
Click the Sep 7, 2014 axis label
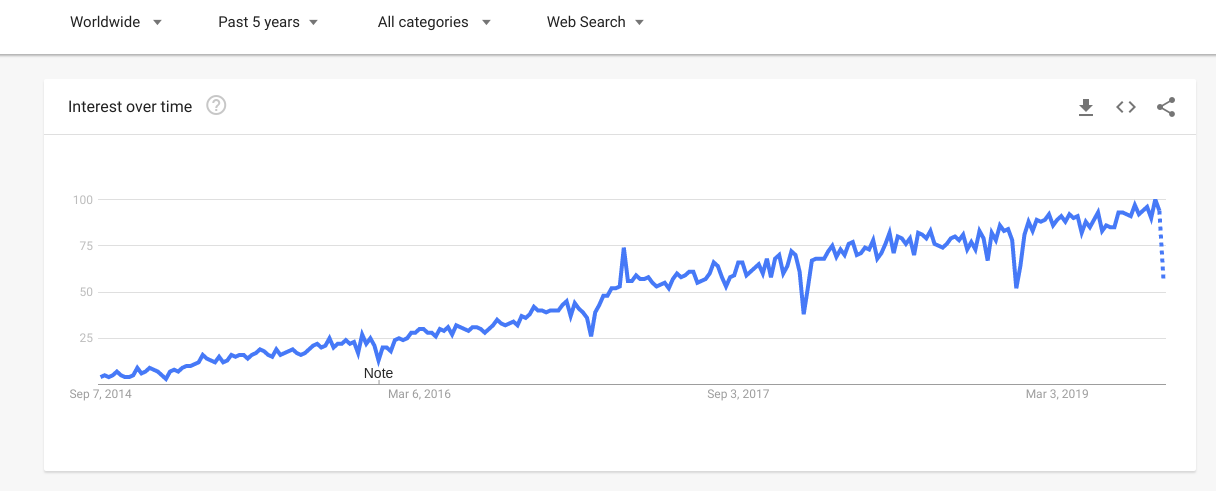coord(101,394)
